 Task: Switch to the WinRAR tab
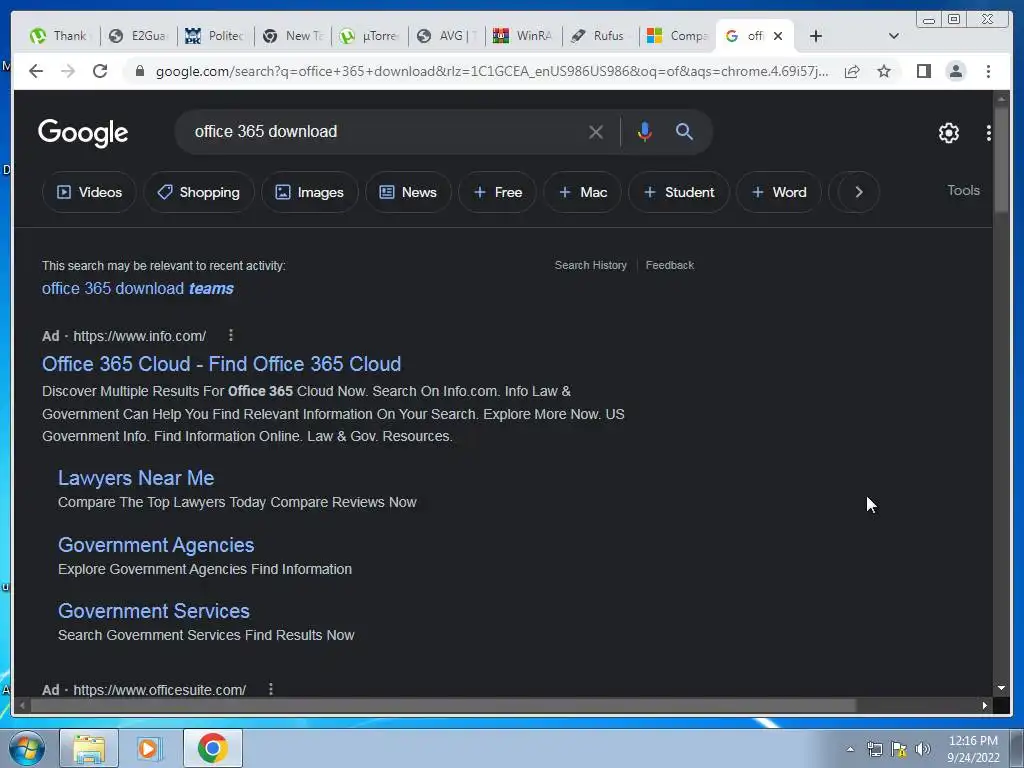(x=524, y=36)
